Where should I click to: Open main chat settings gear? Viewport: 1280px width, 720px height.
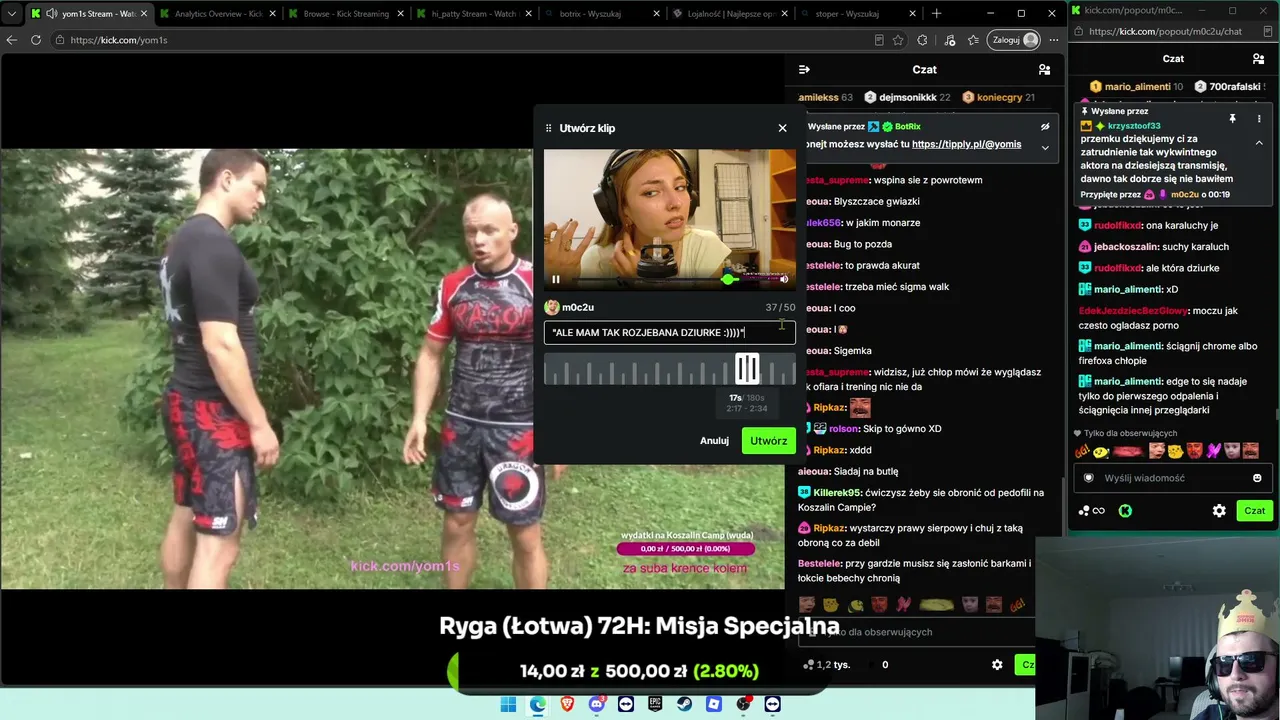[x=997, y=665]
